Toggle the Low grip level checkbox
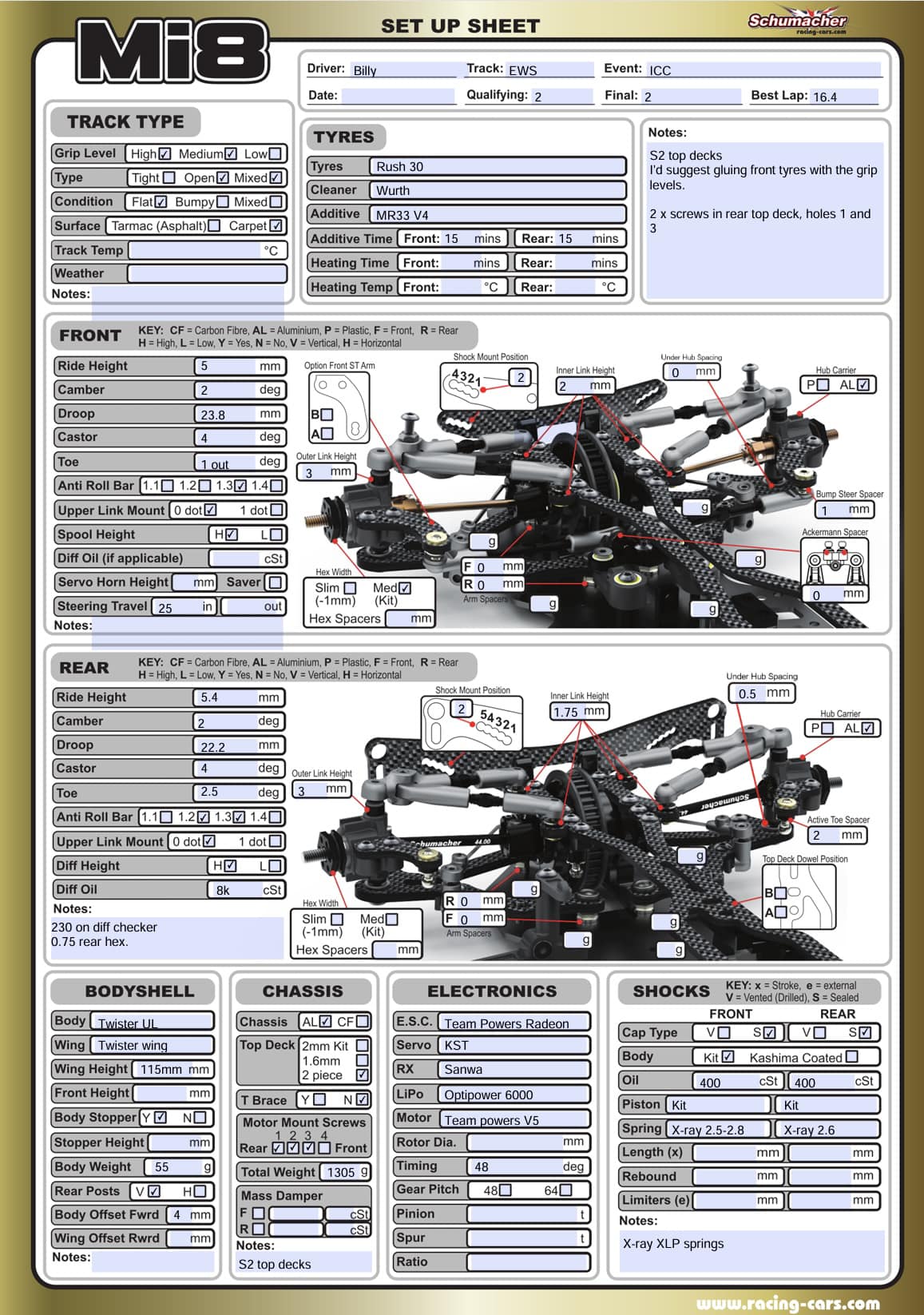This screenshot has width=924, height=1315. tap(275, 153)
